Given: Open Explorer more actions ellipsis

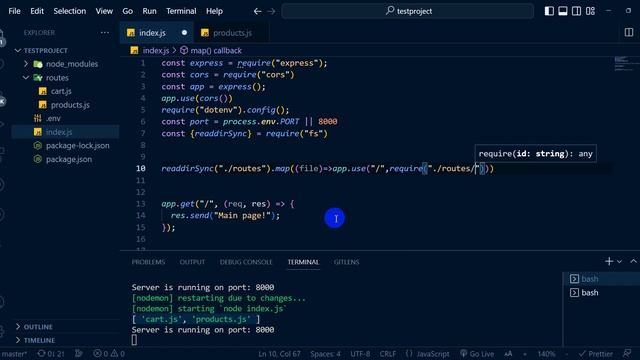Looking at the screenshot, I should click(104, 33).
